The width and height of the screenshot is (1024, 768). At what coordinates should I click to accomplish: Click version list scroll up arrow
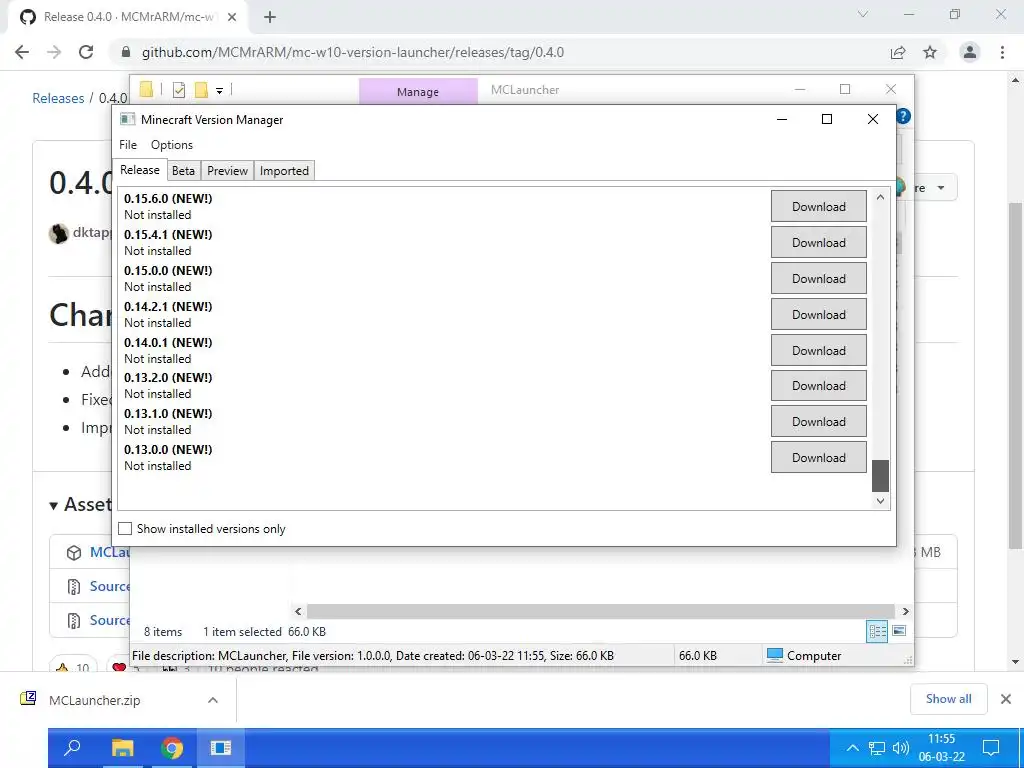click(x=880, y=197)
